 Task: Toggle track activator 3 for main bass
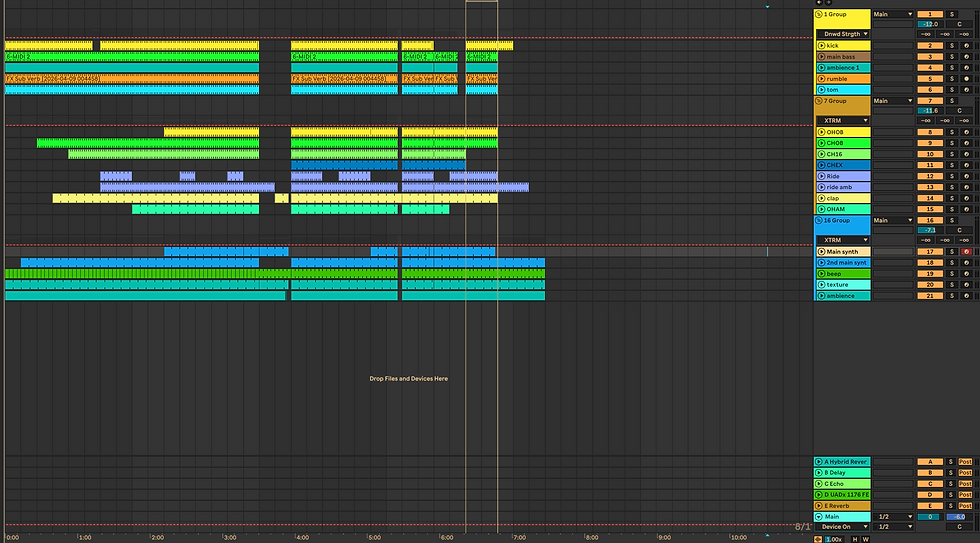930,57
